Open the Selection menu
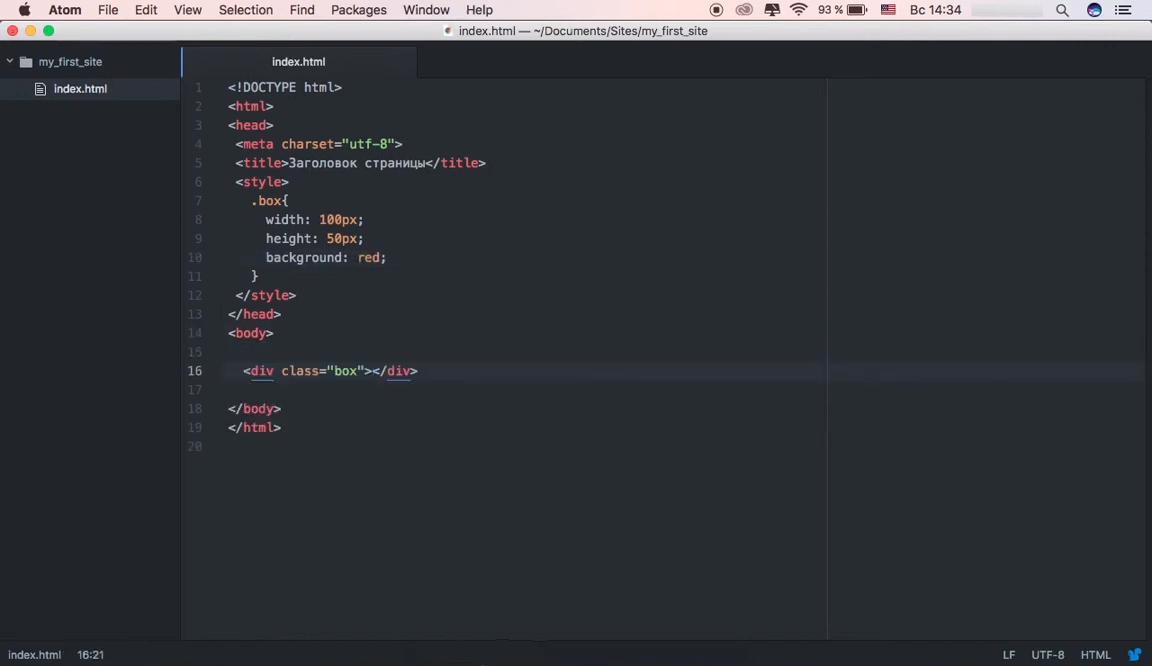Image resolution: width=1152 pixels, height=666 pixels. (245, 10)
